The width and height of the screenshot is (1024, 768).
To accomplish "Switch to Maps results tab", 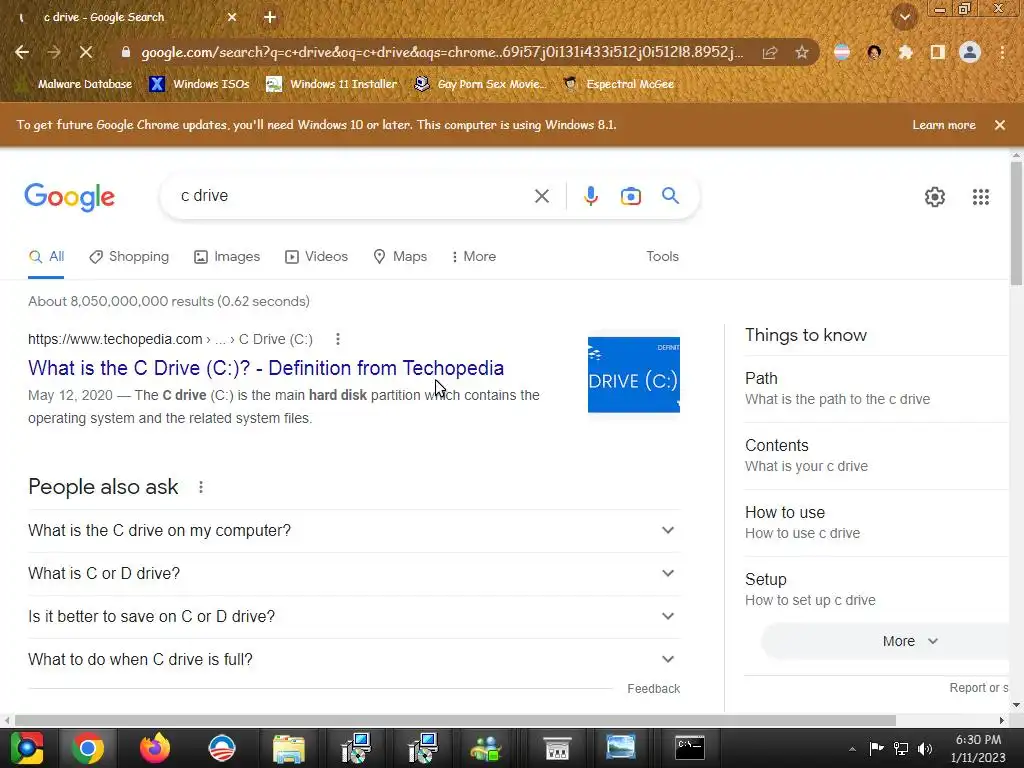I will point(400,257).
